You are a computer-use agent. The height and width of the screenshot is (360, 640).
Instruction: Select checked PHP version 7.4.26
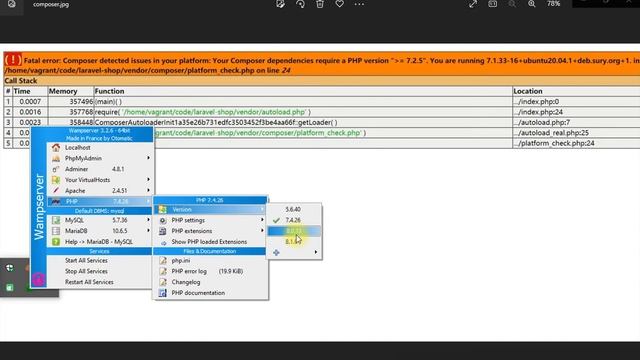coord(294,220)
